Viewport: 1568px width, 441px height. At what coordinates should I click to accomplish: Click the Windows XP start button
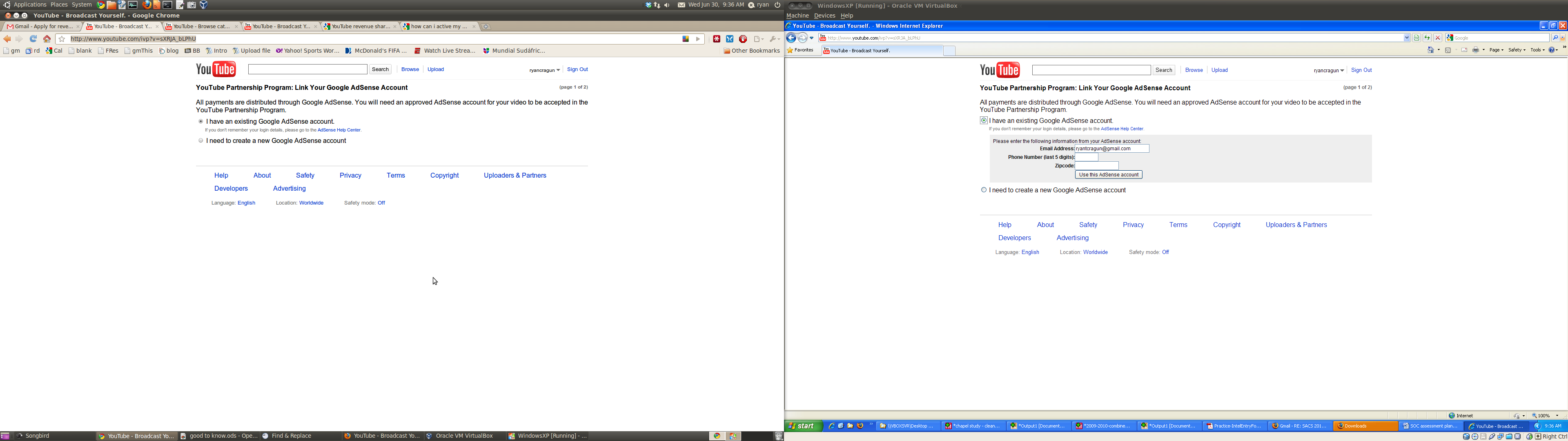804,426
